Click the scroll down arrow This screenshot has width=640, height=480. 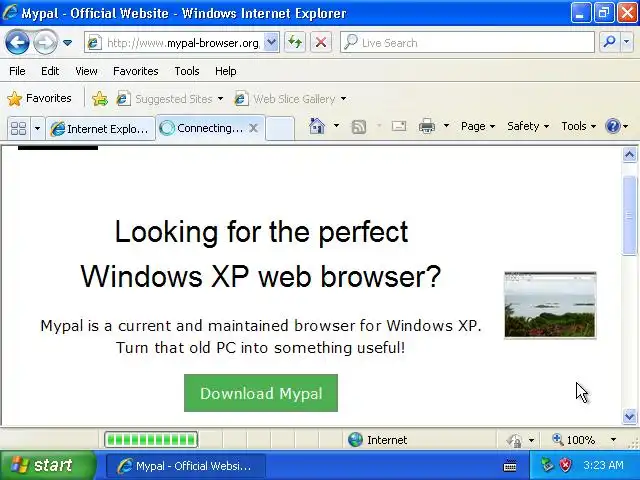(x=629, y=416)
